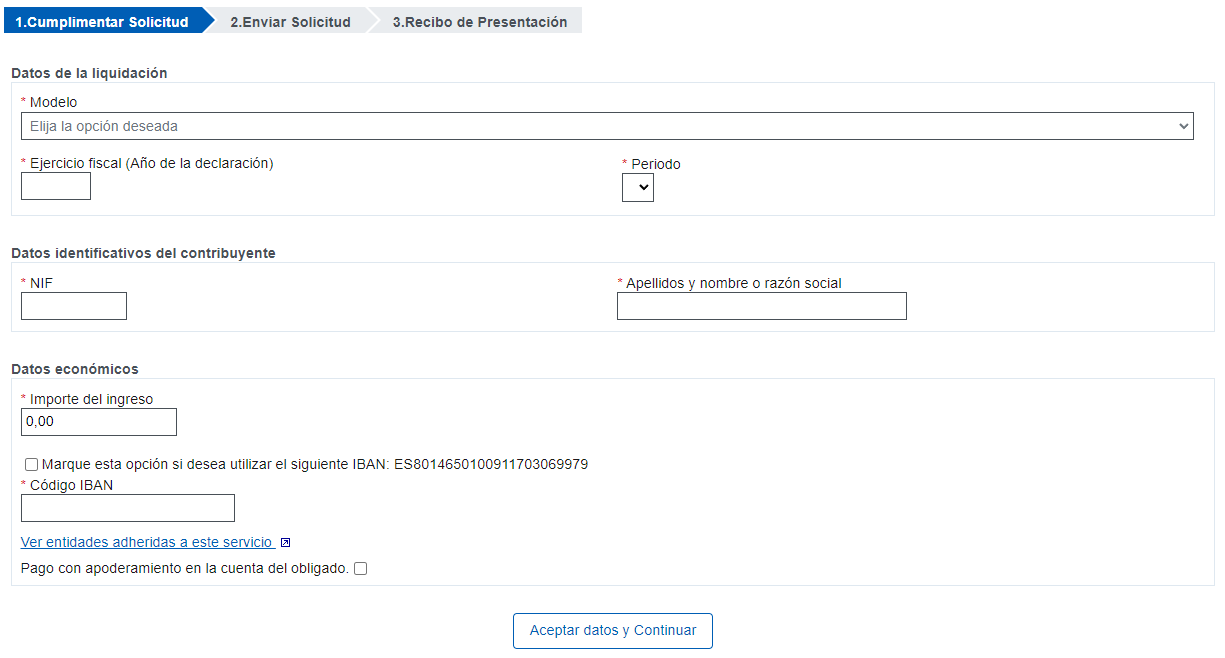
Task: Open the external-link icon beside entidades adheridas
Action: tap(286, 543)
